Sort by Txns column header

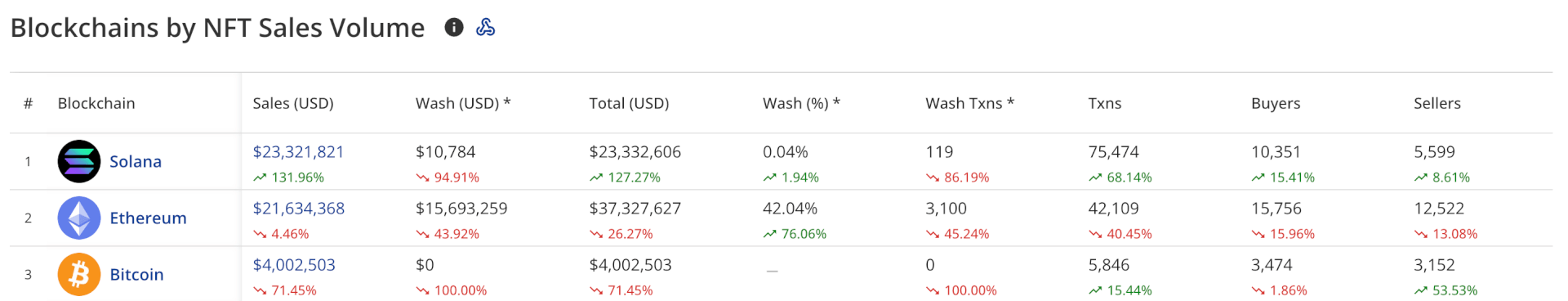click(1105, 103)
